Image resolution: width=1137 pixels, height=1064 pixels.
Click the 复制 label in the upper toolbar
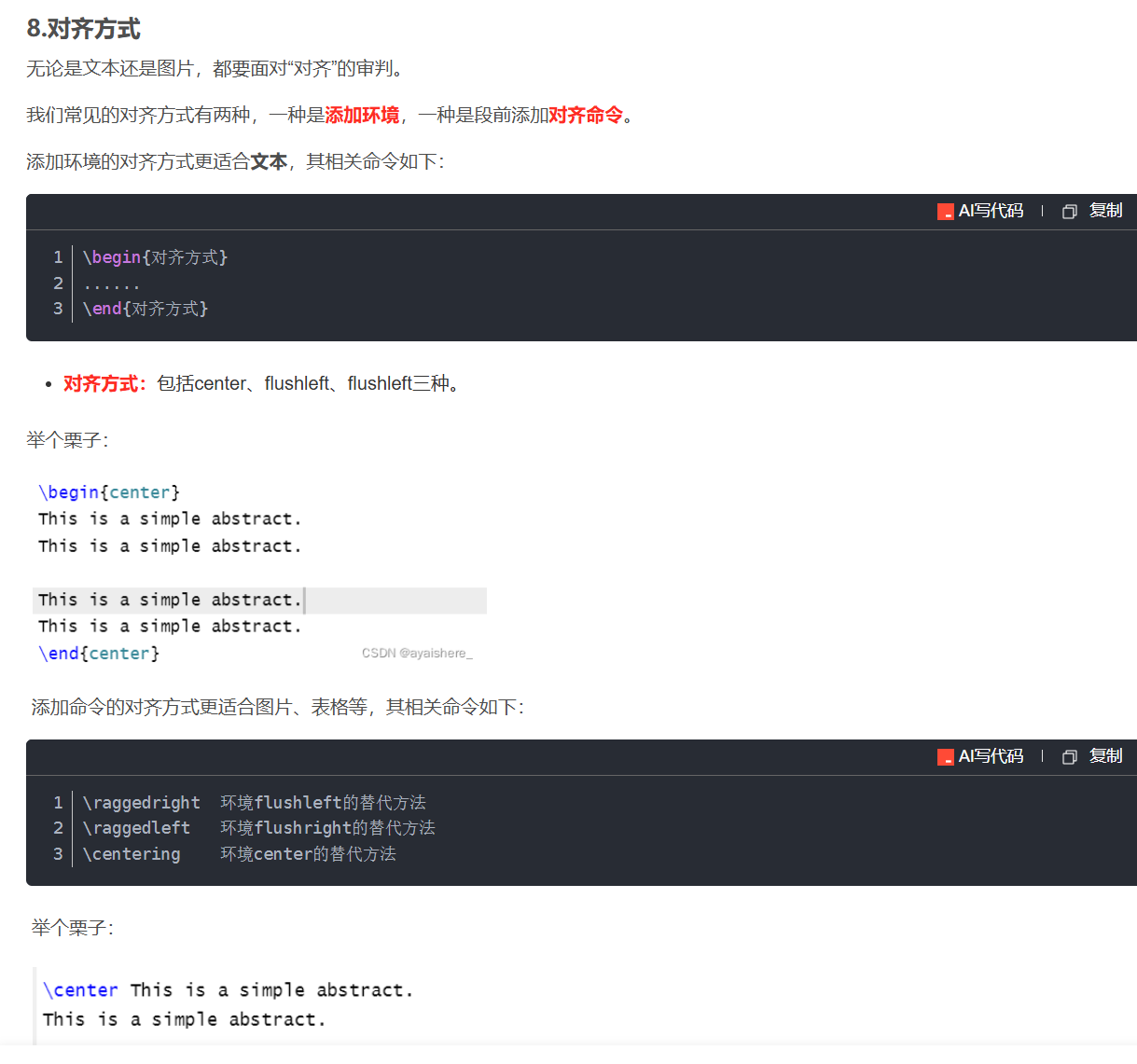point(1106,211)
